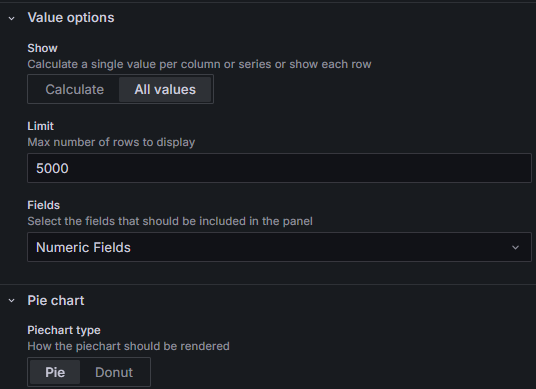536x389 pixels.
Task: Collapse Pie chart section via chevron icon
Action: click(x=12, y=301)
